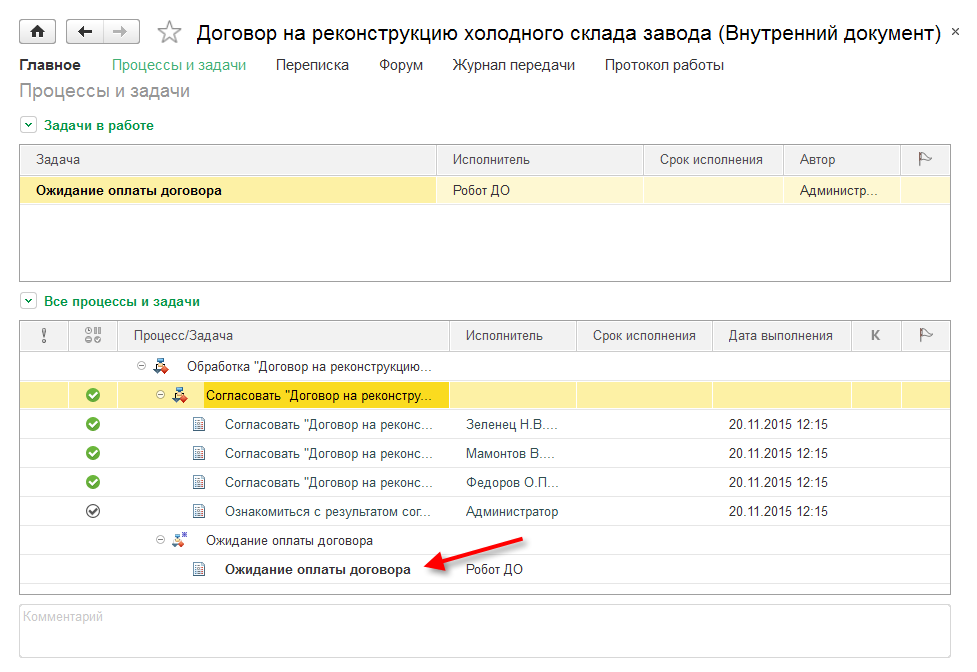Click the flag column header in lower table
The image size is (977, 672).
tap(925, 336)
